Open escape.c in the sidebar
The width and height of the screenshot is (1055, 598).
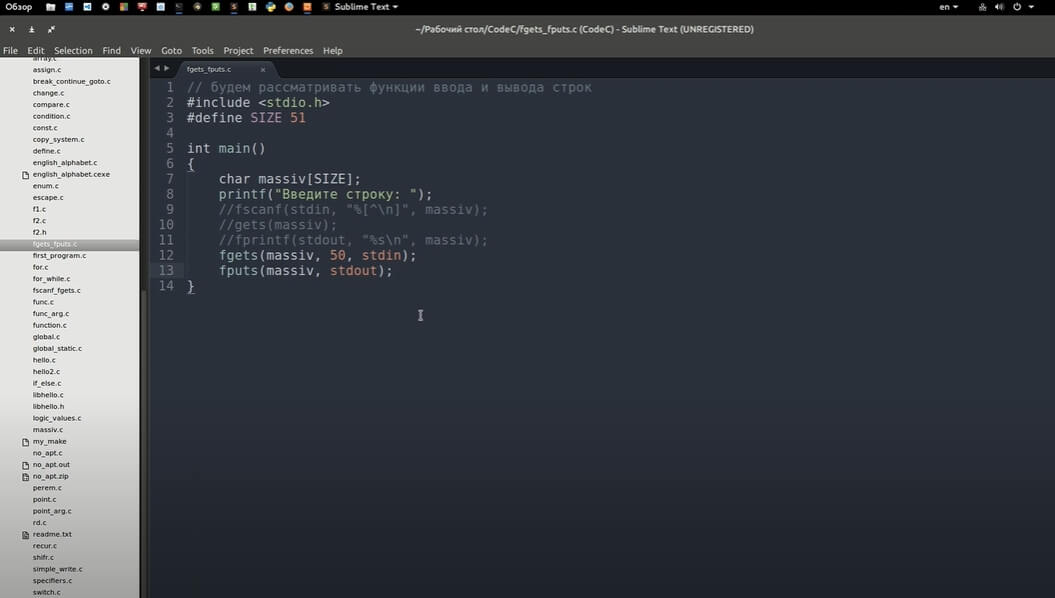tap(48, 198)
